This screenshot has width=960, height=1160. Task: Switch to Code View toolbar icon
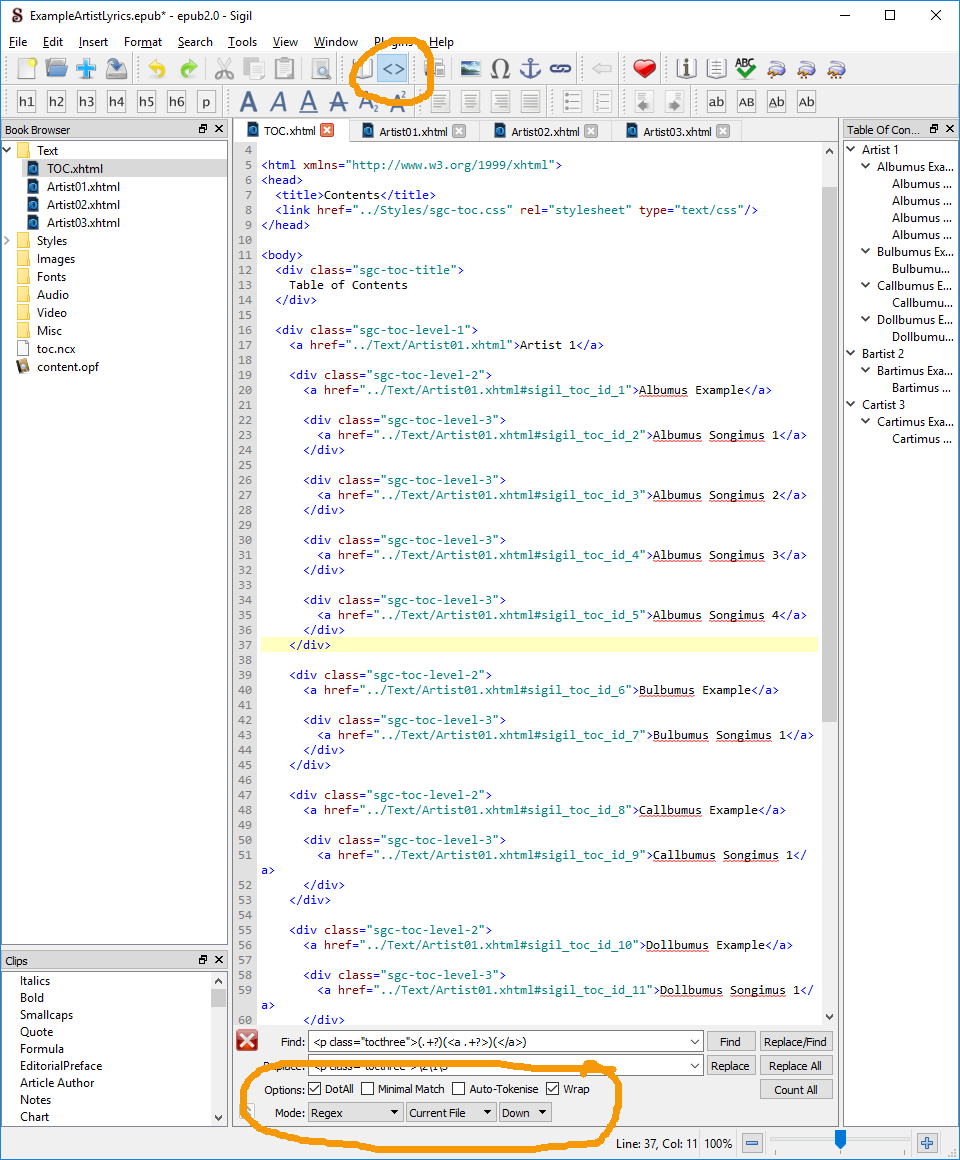[x=395, y=69]
